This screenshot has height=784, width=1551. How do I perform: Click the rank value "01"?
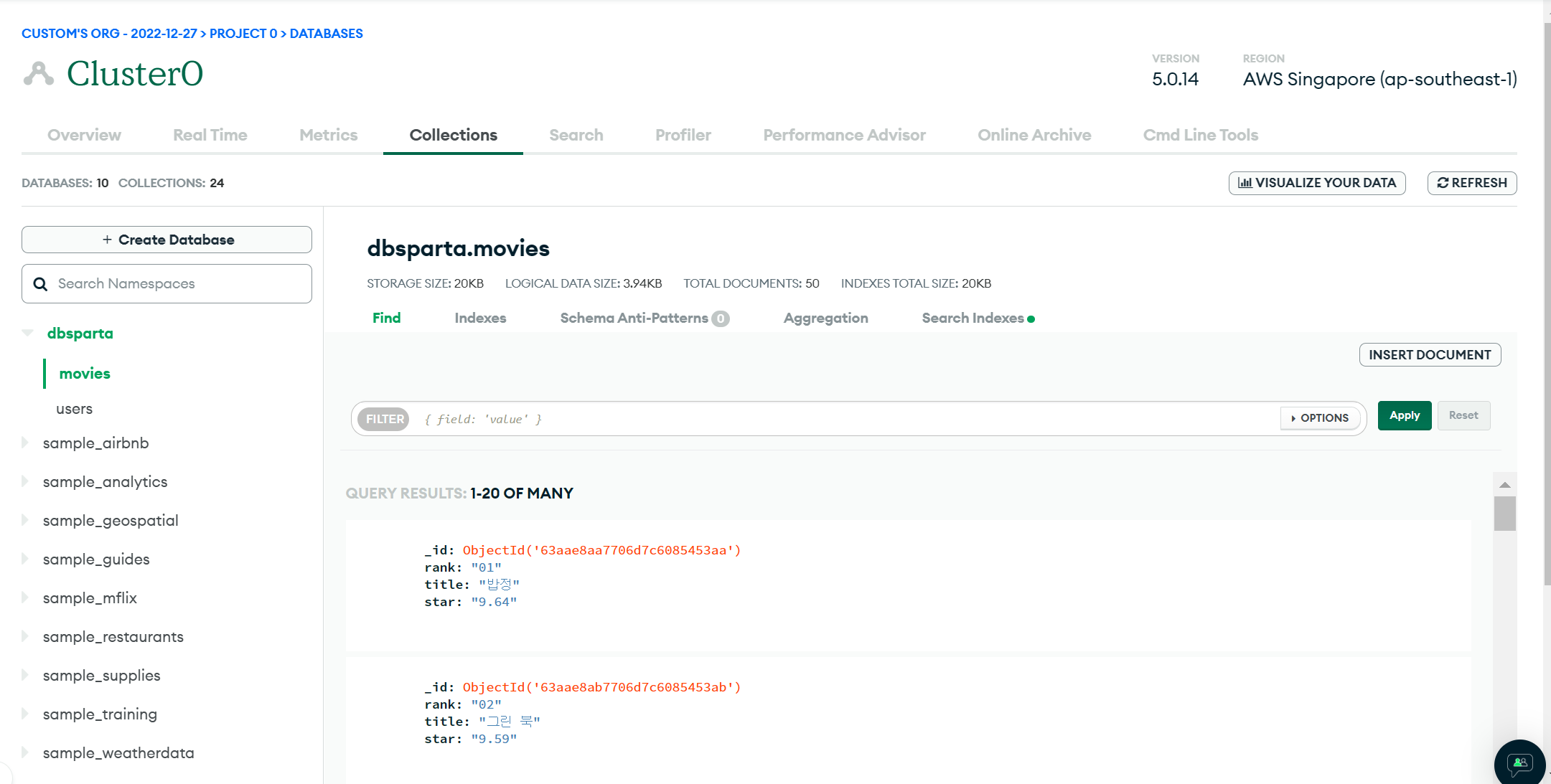[x=486, y=567]
